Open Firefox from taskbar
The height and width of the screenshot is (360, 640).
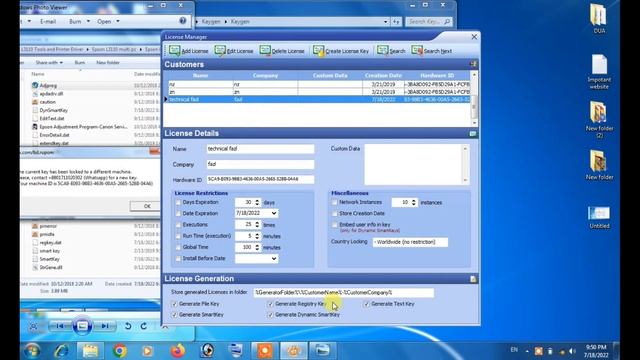click(178, 351)
